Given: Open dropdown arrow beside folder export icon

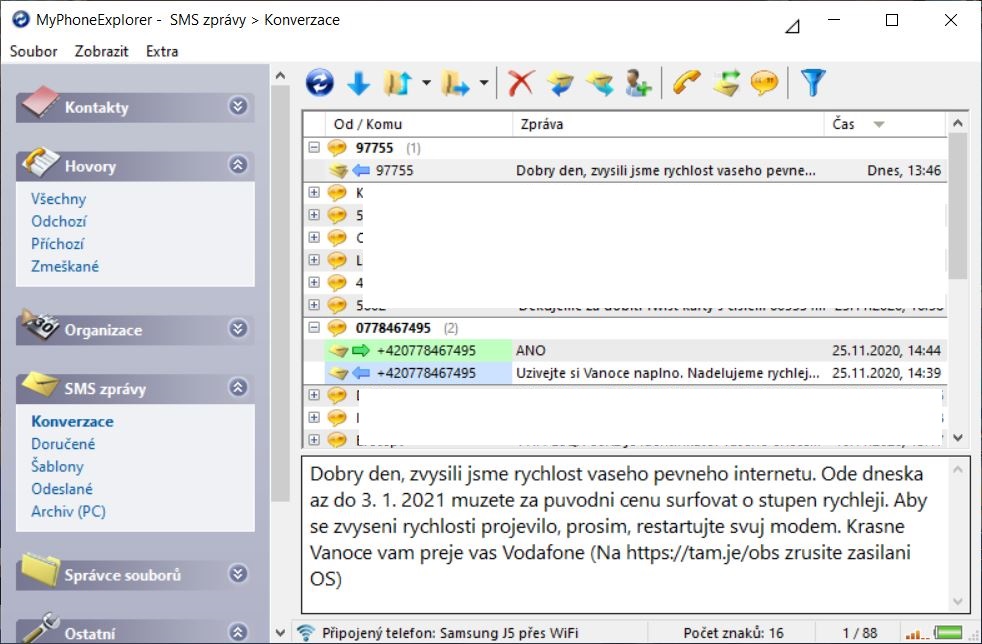Looking at the screenshot, I should pyautogui.click(x=484, y=83).
